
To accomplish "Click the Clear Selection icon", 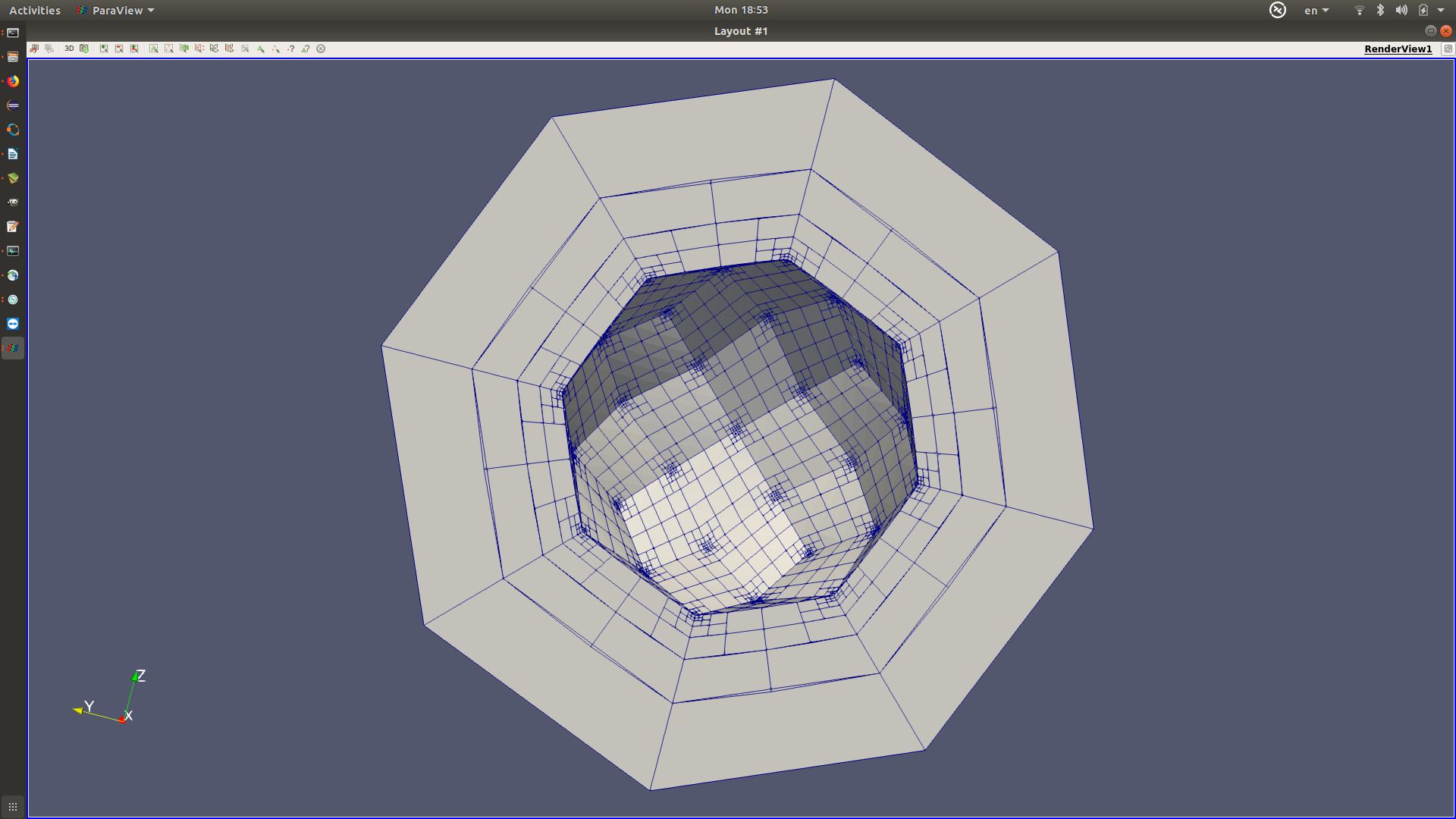I will click(x=321, y=49).
